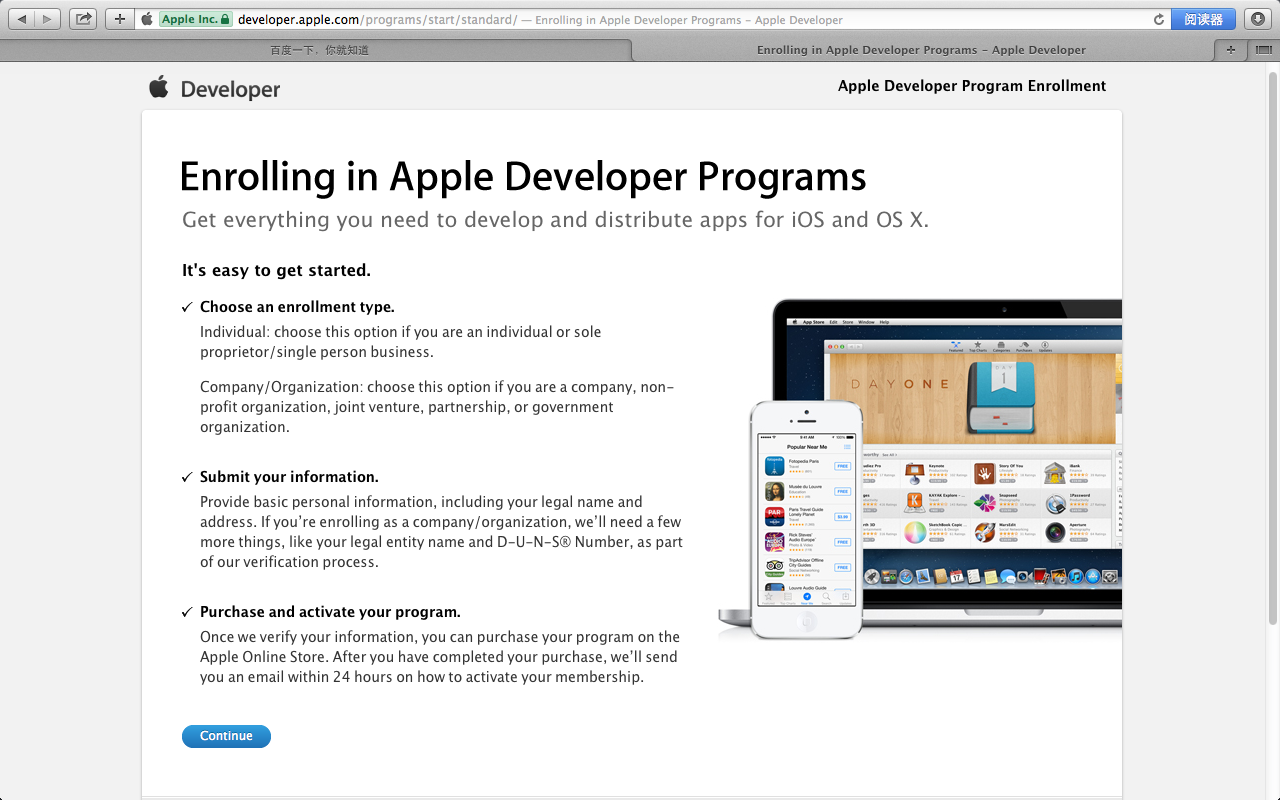Click the Day One app banner on the MacBook screen
Screen dimensions: 1280x800
pyautogui.click(x=971, y=398)
